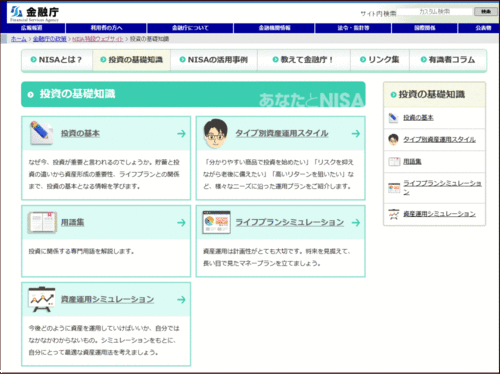
Task: Click sidebar book icon beside 用語集
Action: (x=394, y=162)
